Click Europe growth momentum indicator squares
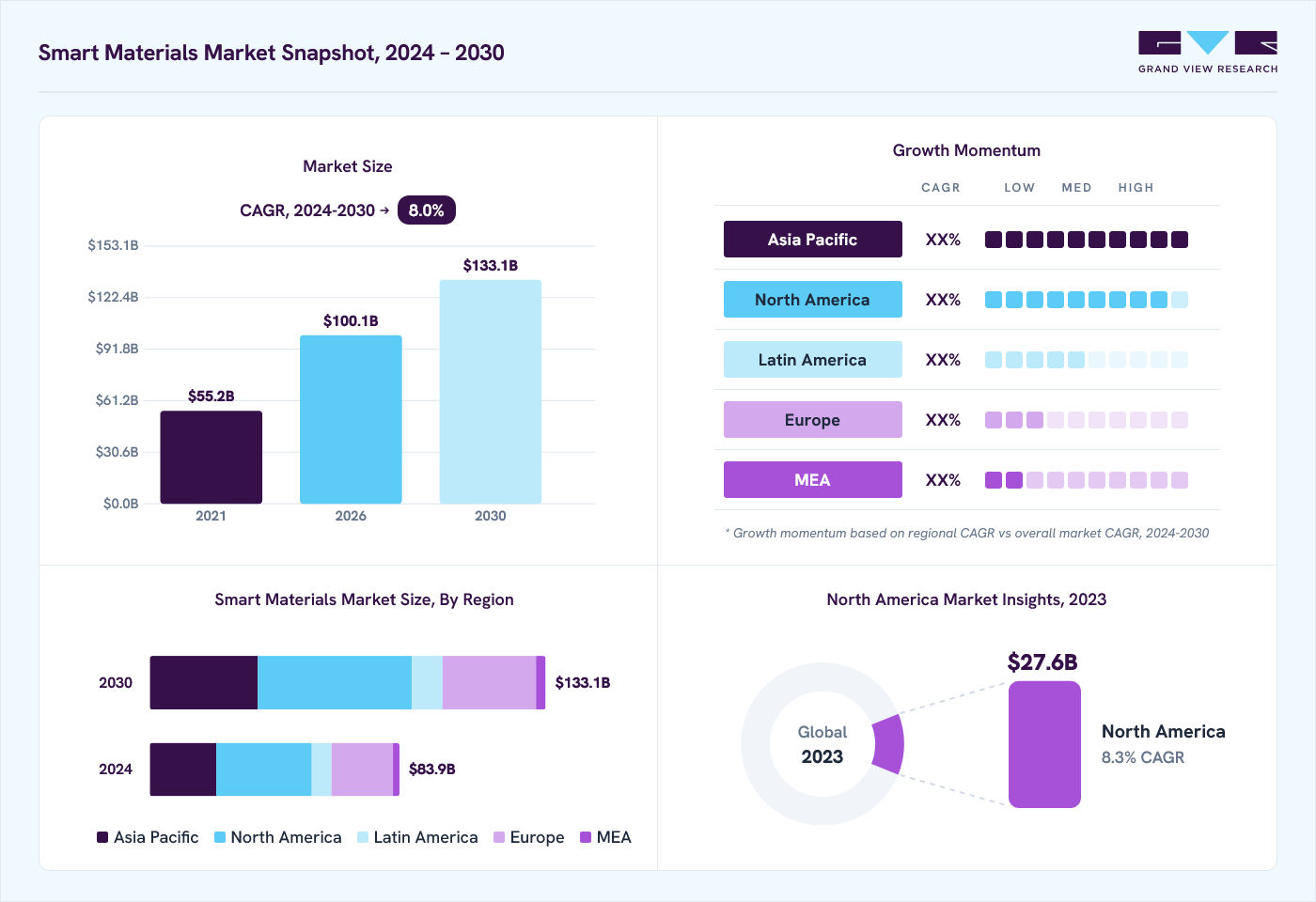The height and width of the screenshot is (902, 1316). click(x=1087, y=420)
